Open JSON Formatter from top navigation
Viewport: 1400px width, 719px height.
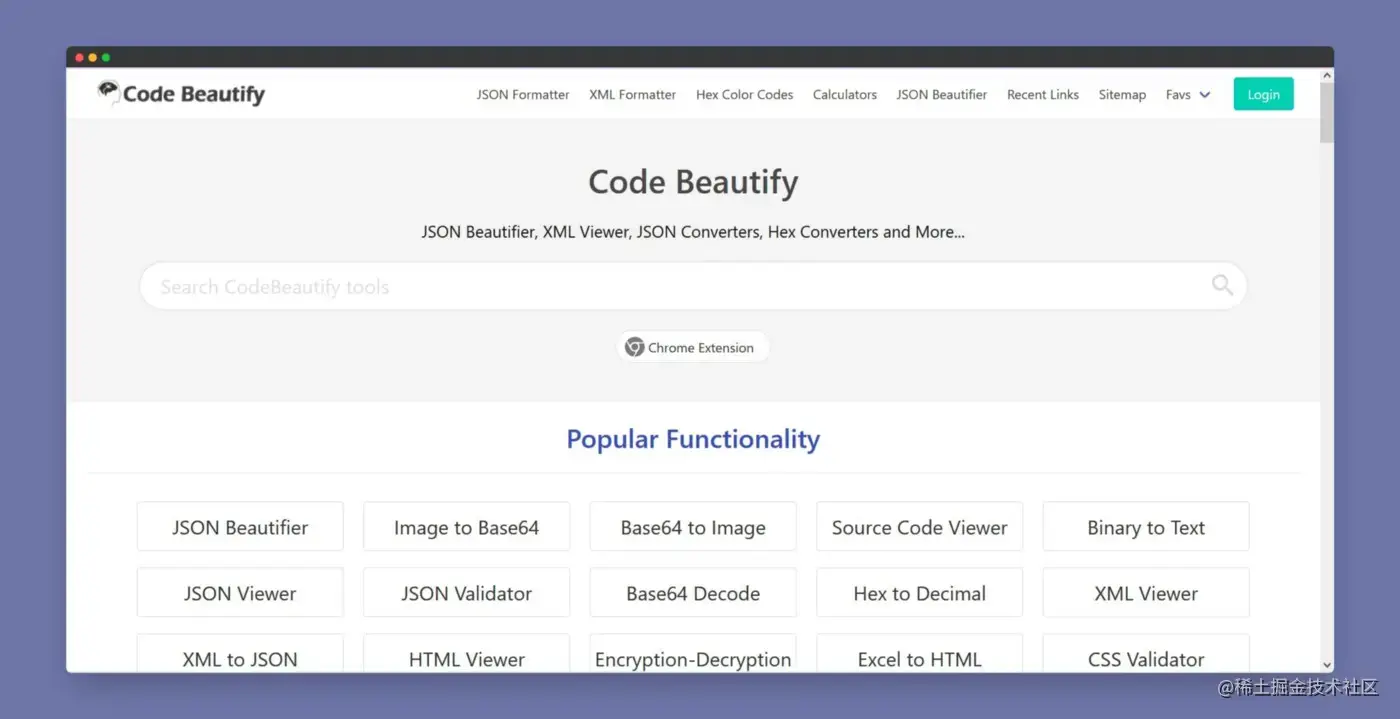point(523,95)
